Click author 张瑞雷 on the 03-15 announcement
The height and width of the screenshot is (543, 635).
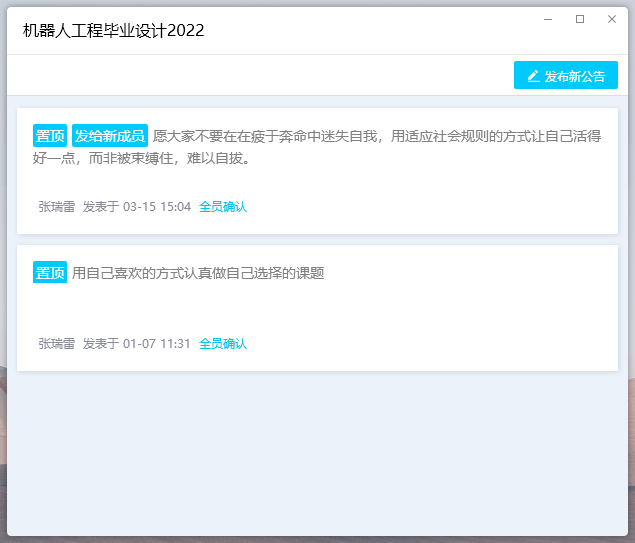[57, 207]
